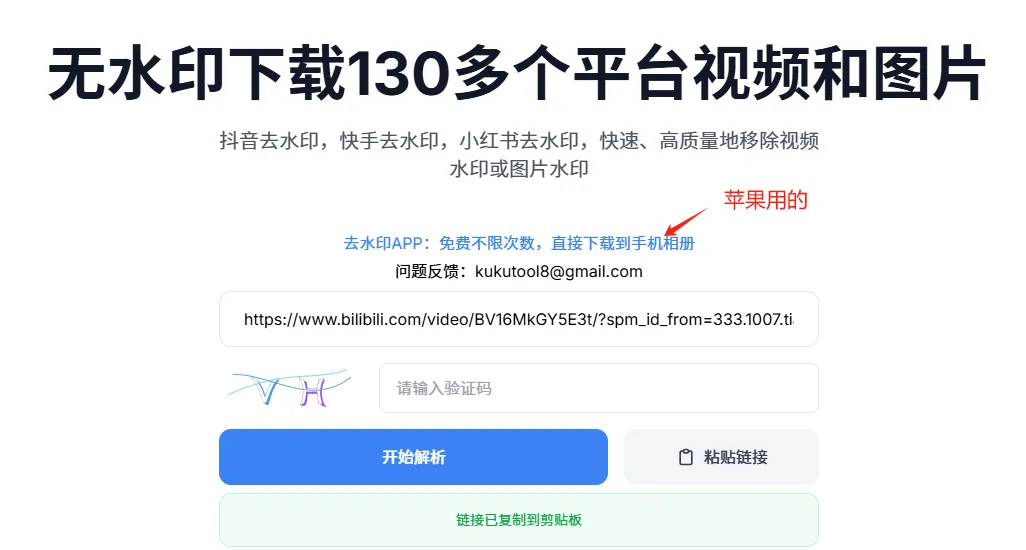Viewport: 1026px width, 550px height.
Task: Click the 无水印下载130多个平台 main heading
Action: (517, 73)
